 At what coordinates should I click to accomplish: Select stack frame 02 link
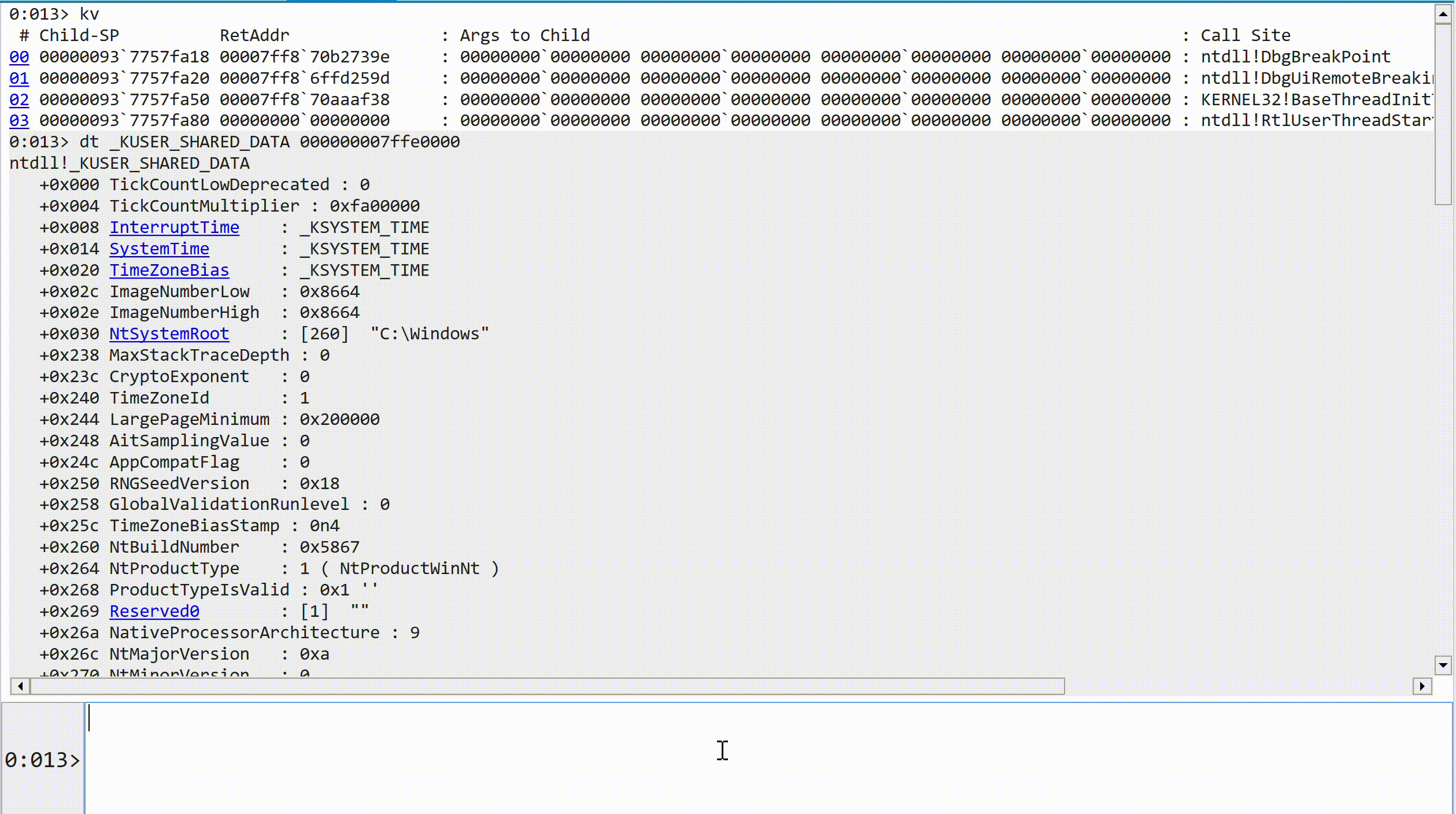point(19,99)
